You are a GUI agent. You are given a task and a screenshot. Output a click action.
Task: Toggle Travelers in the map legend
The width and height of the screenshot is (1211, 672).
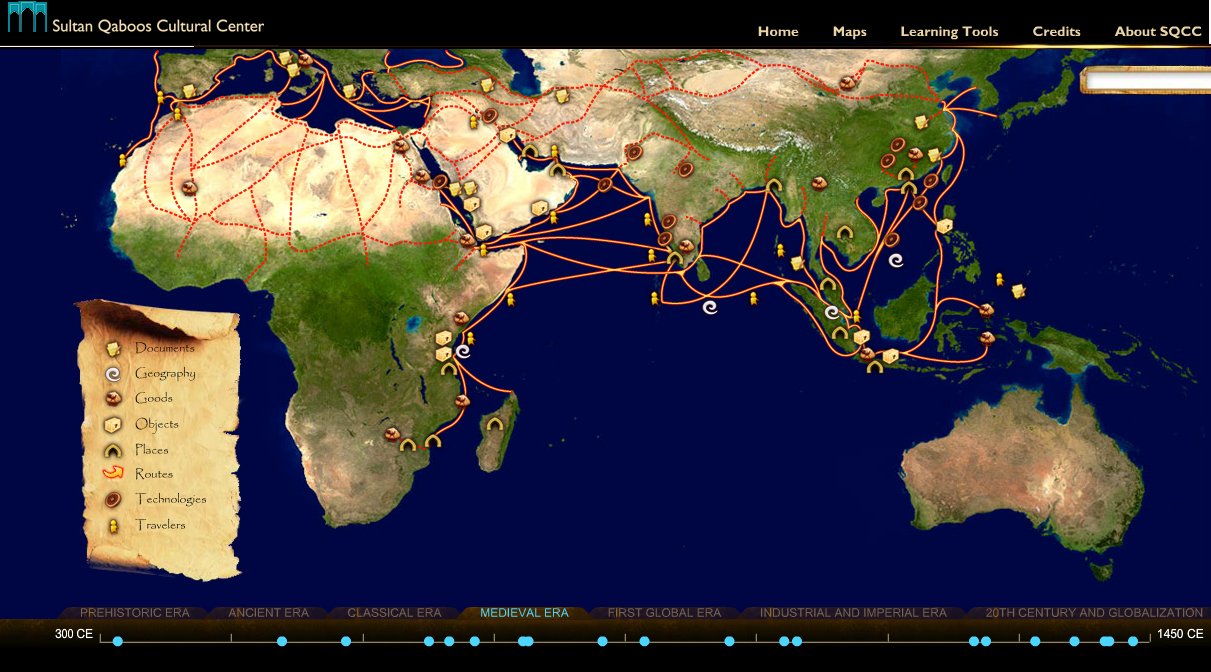point(160,525)
